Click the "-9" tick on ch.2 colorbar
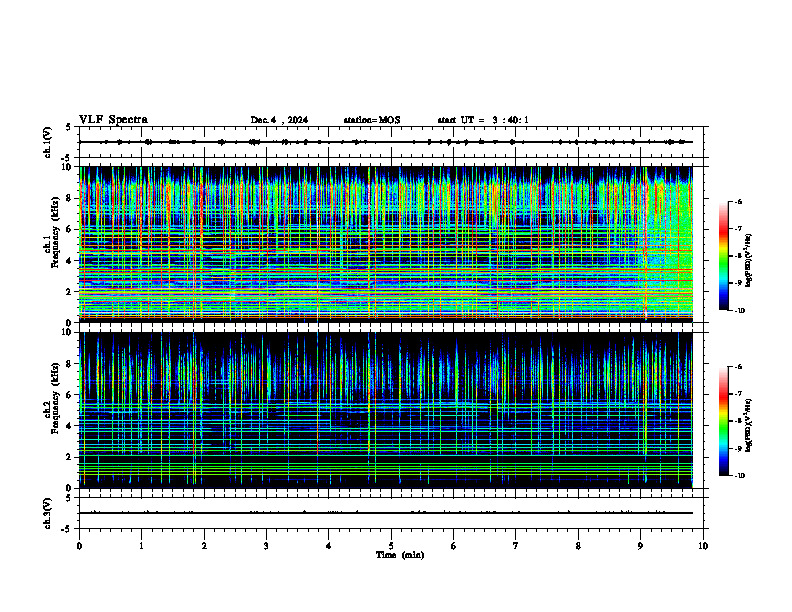 click(738, 448)
